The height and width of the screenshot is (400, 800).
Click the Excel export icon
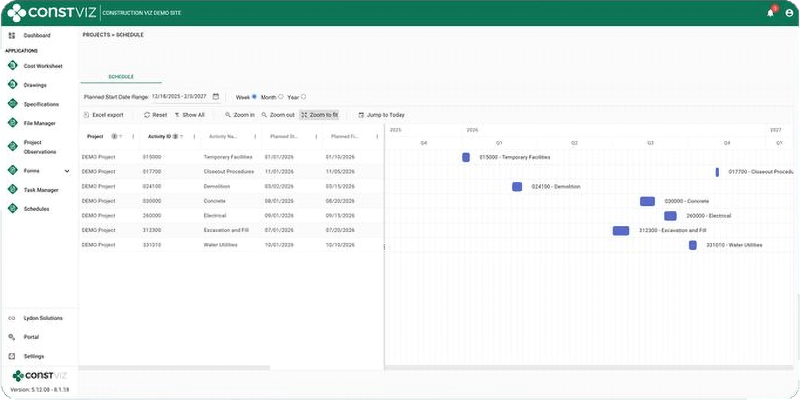pyautogui.click(x=86, y=115)
